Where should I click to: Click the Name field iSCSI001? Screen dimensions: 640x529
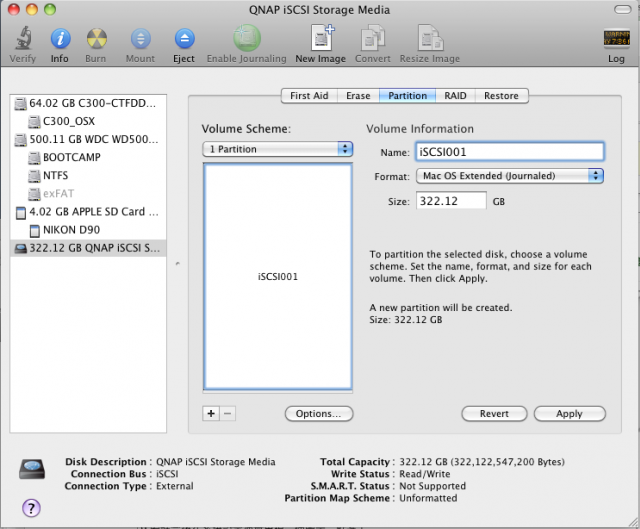[x=510, y=152]
